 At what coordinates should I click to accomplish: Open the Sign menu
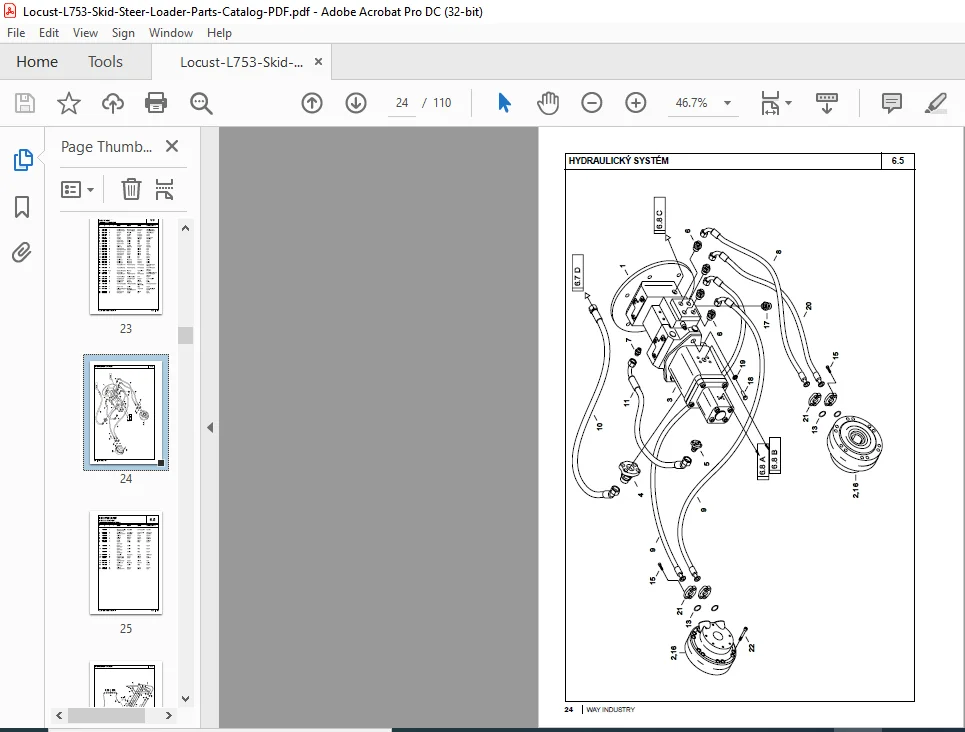pyautogui.click(x=123, y=33)
